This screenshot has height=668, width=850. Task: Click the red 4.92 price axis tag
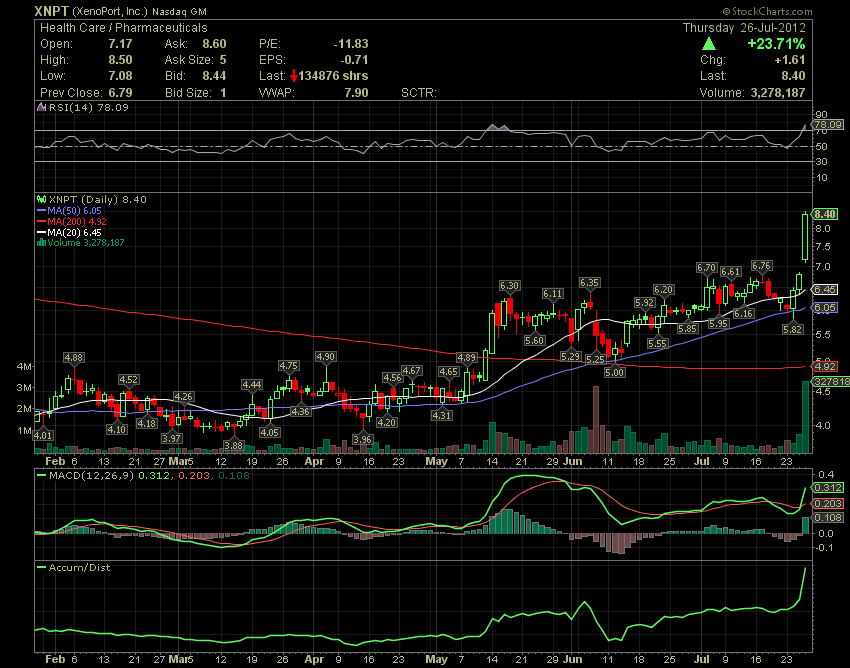825,367
